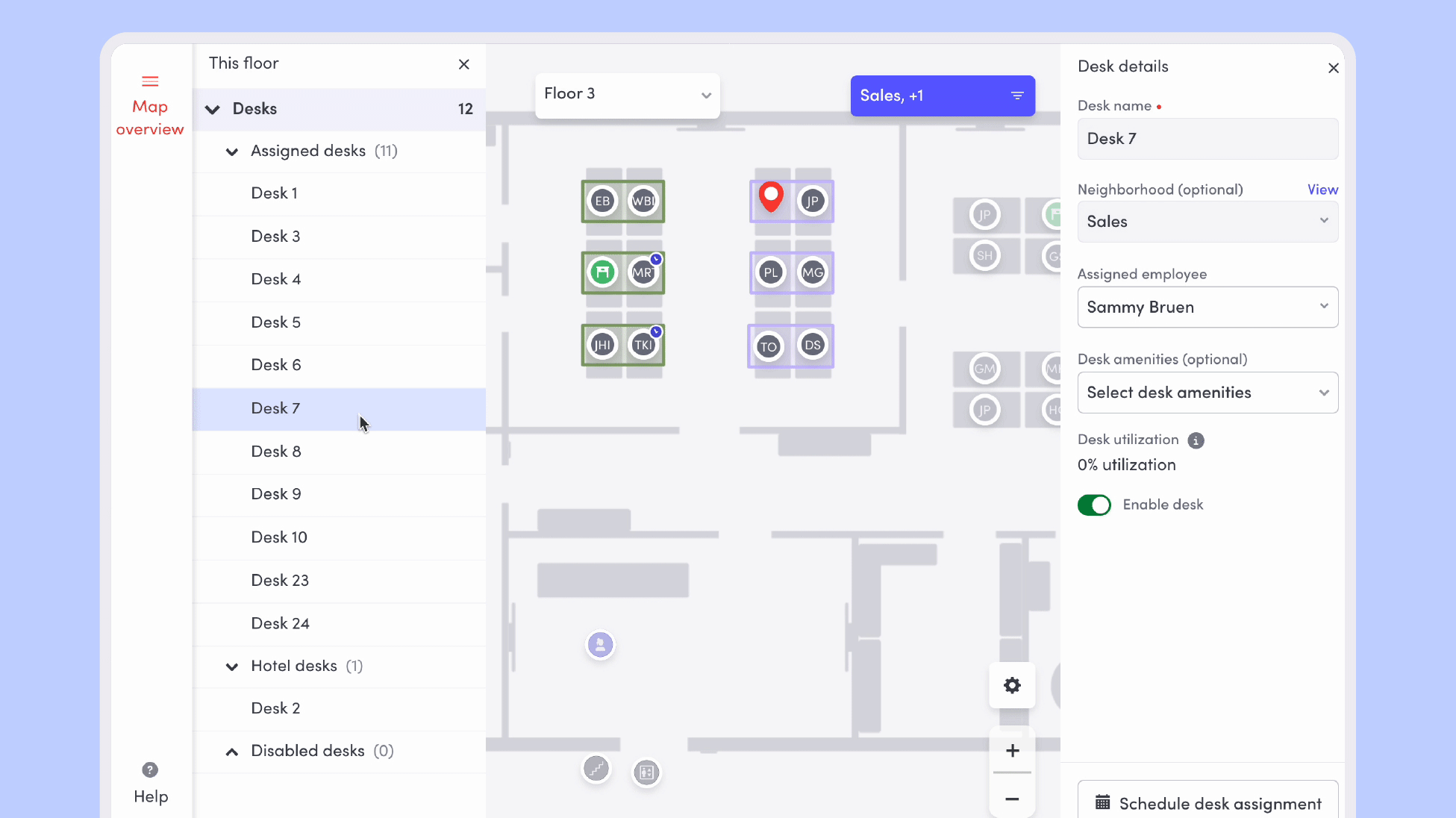Zoom out with the minus button
The width and height of the screenshot is (1456, 818).
pyautogui.click(x=1012, y=799)
